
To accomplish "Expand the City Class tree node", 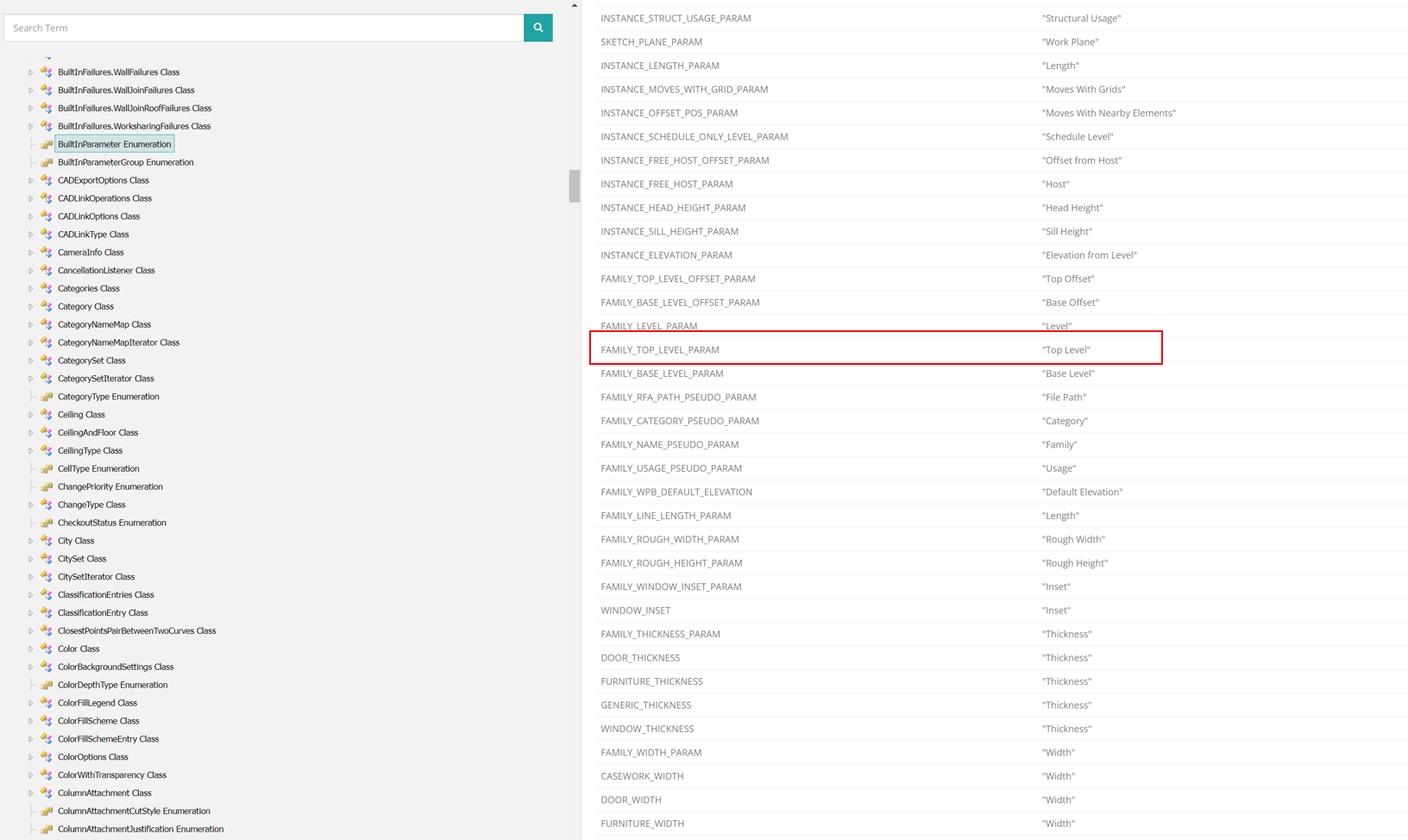I will (31, 542).
